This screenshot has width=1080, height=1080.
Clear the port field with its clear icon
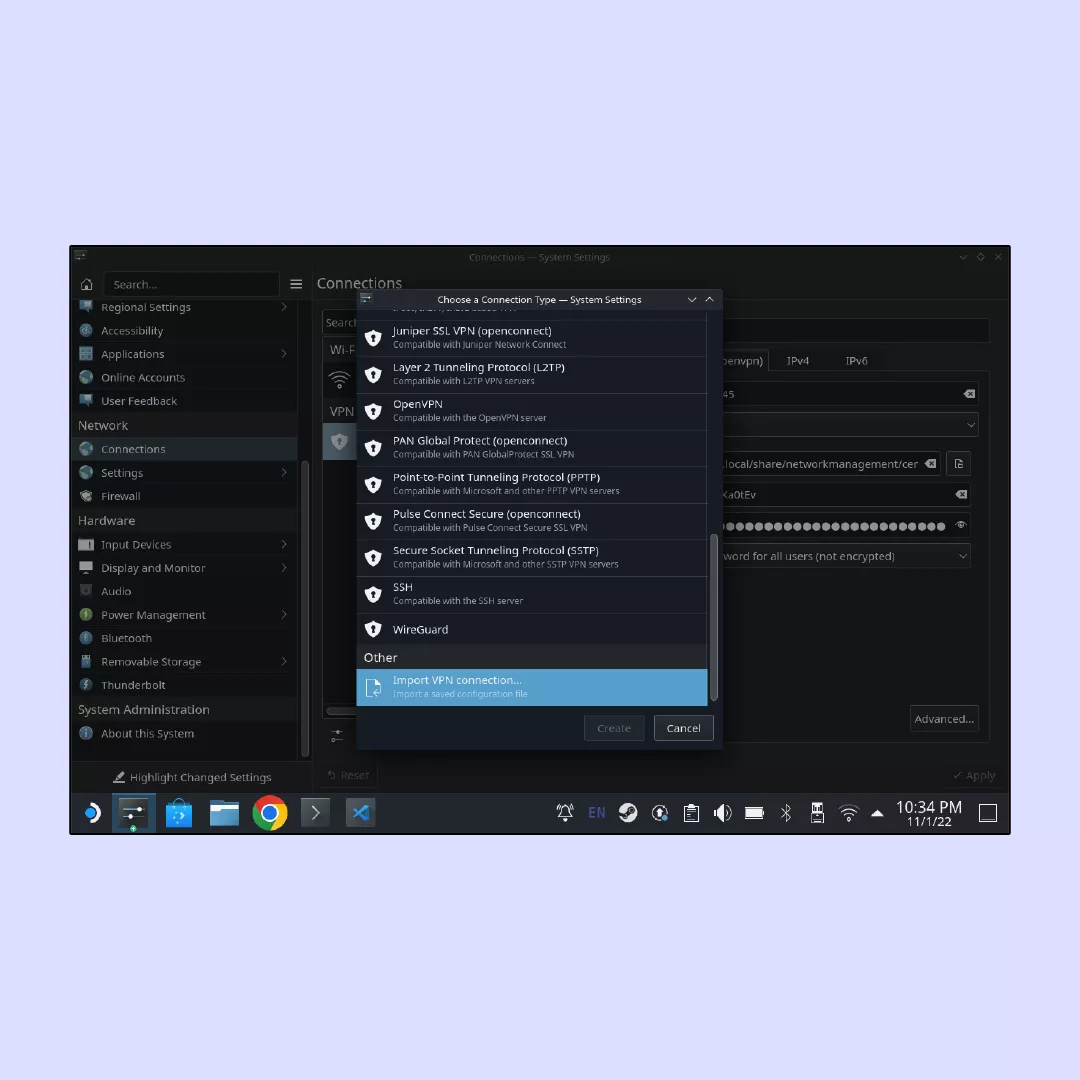[968, 393]
